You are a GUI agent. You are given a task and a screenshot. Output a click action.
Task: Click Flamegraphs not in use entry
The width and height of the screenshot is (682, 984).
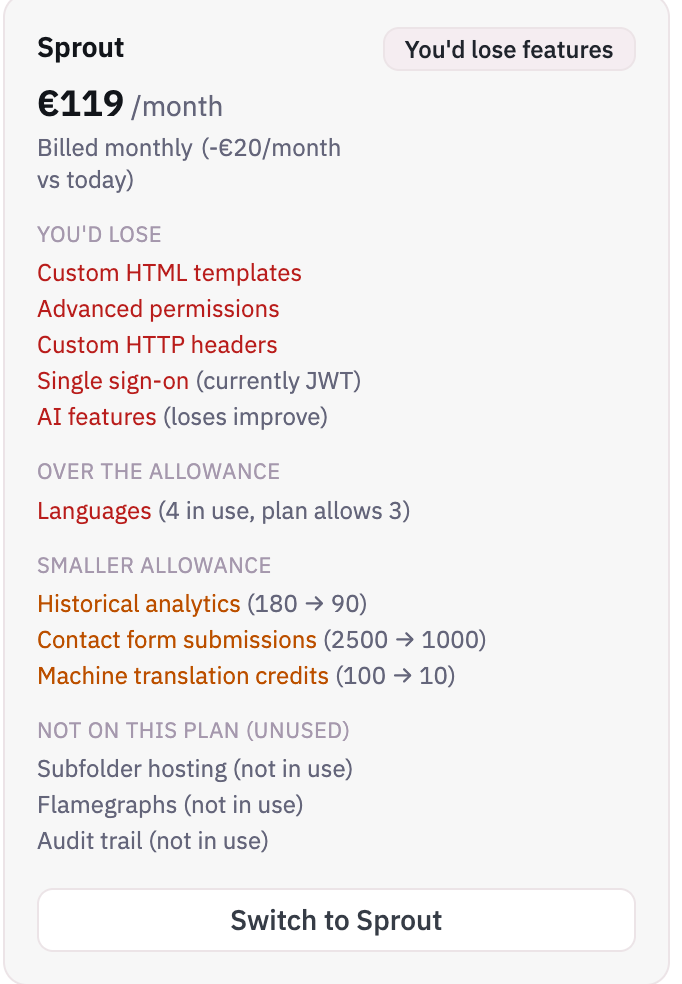(x=170, y=805)
